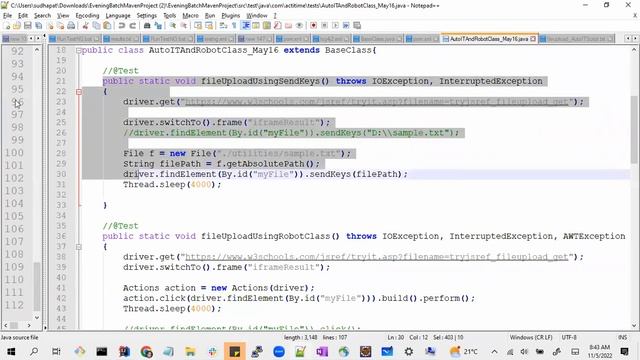Toggle synchronized horizontal scrolling
Screen dimensions: 640x360
coord(209,25)
